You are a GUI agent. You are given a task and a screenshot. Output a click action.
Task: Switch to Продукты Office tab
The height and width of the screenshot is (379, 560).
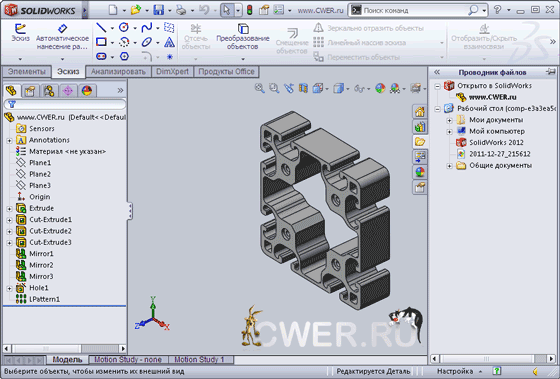(x=226, y=71)
